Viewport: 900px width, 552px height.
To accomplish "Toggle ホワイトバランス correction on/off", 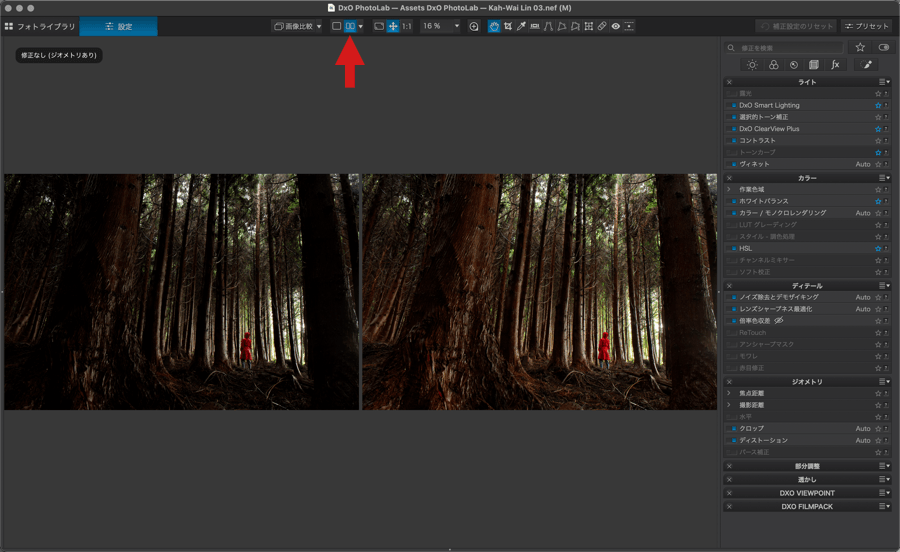I will [732, 201].
